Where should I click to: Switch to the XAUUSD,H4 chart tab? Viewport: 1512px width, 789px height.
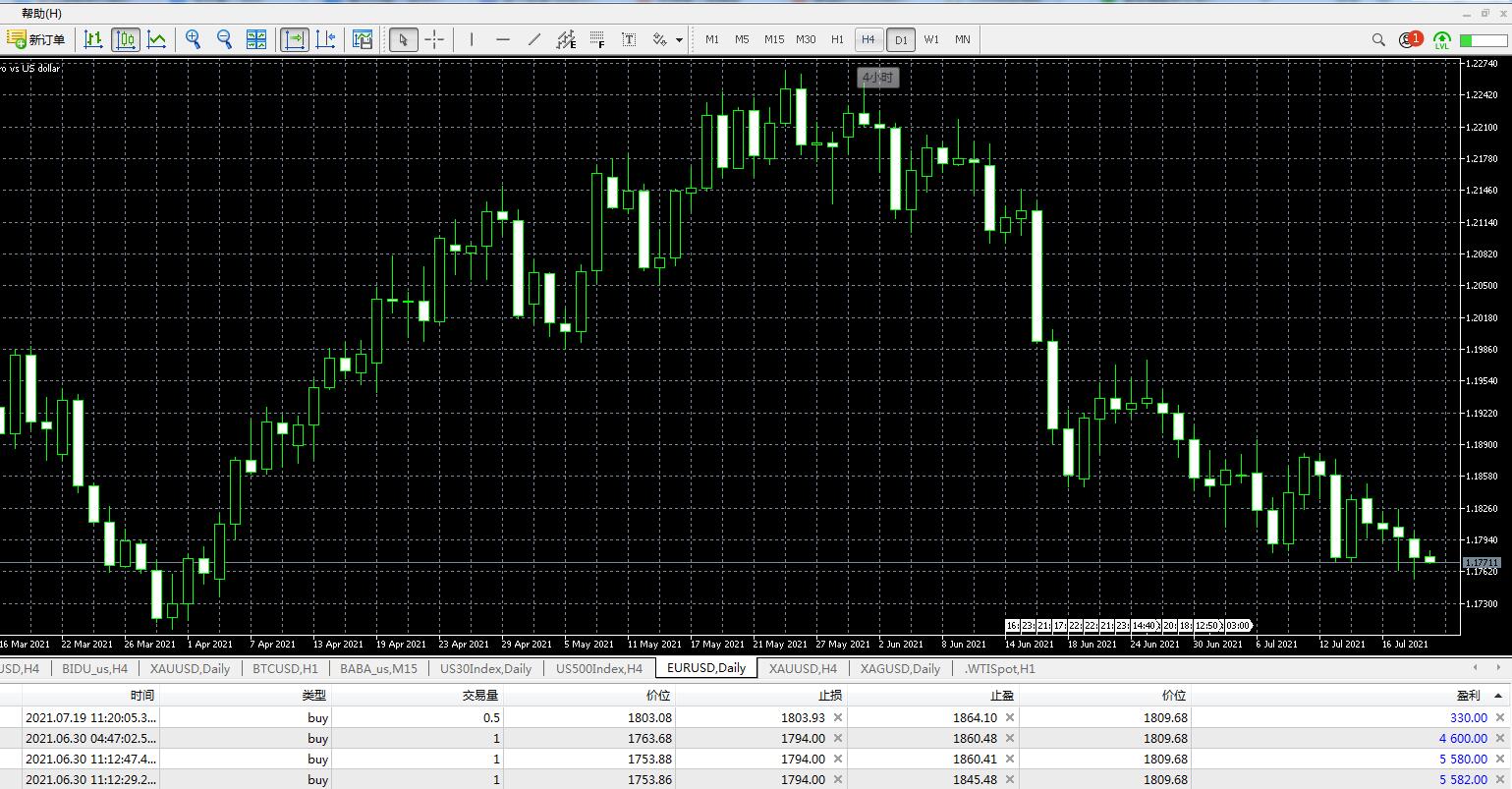(x=803, y=668)
